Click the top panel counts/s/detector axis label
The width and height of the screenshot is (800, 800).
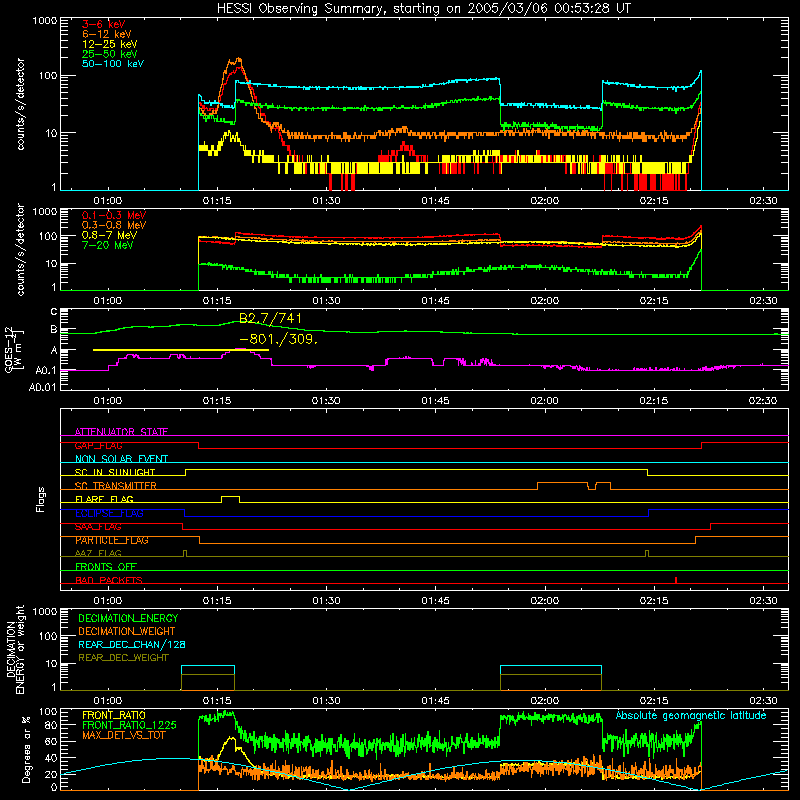point(21,104)
